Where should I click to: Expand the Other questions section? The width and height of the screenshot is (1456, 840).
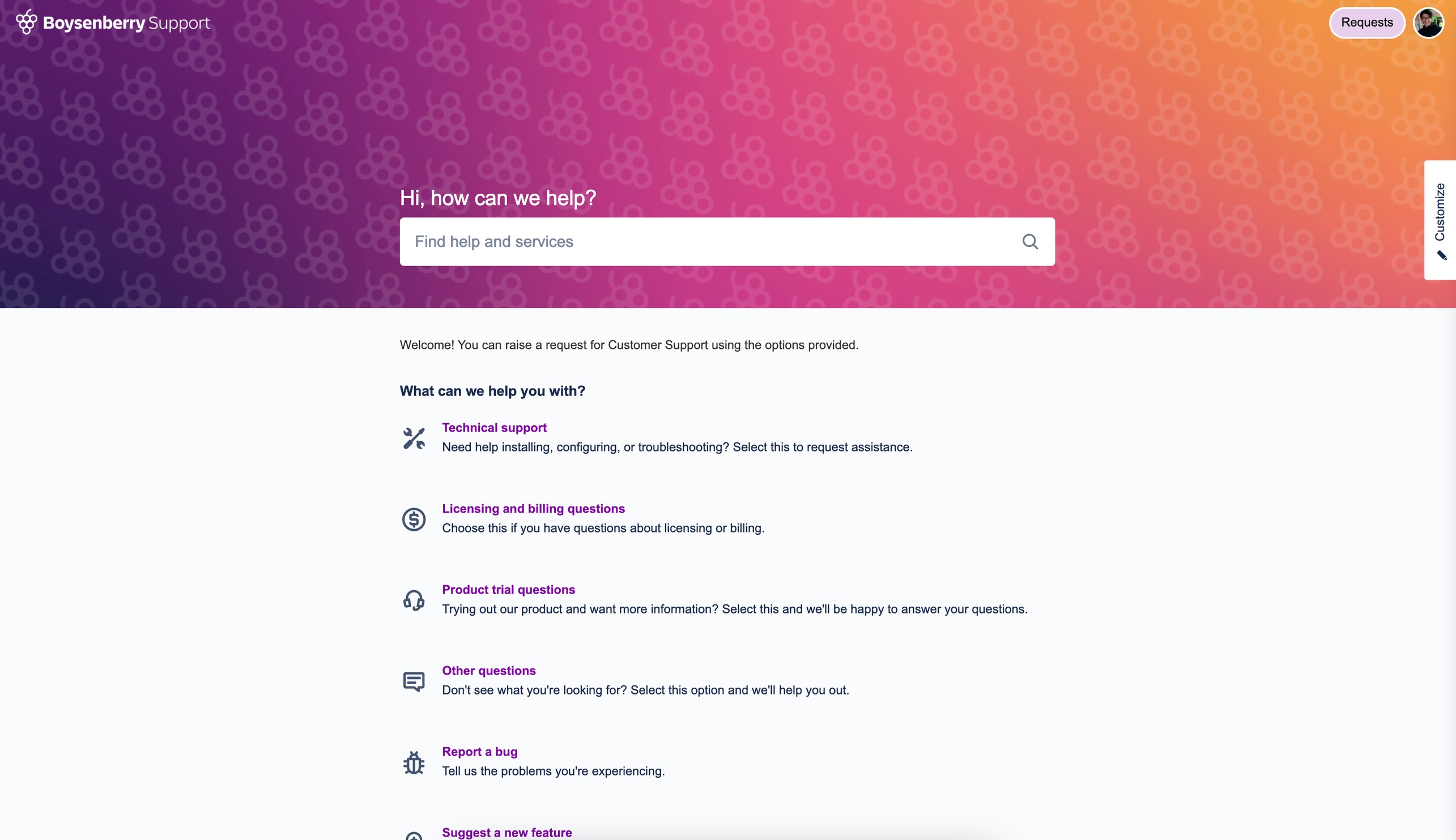[x=489, y=670]
